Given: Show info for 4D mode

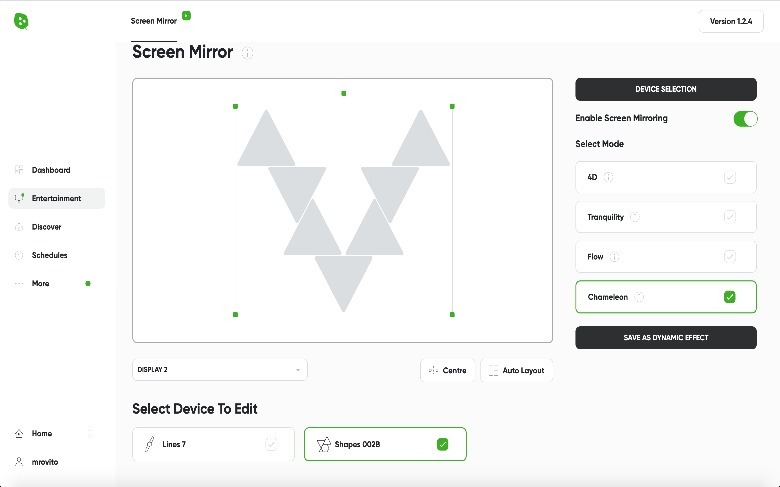Looking at the screenshot, I should pyautogui.click(x=608, y=177).
